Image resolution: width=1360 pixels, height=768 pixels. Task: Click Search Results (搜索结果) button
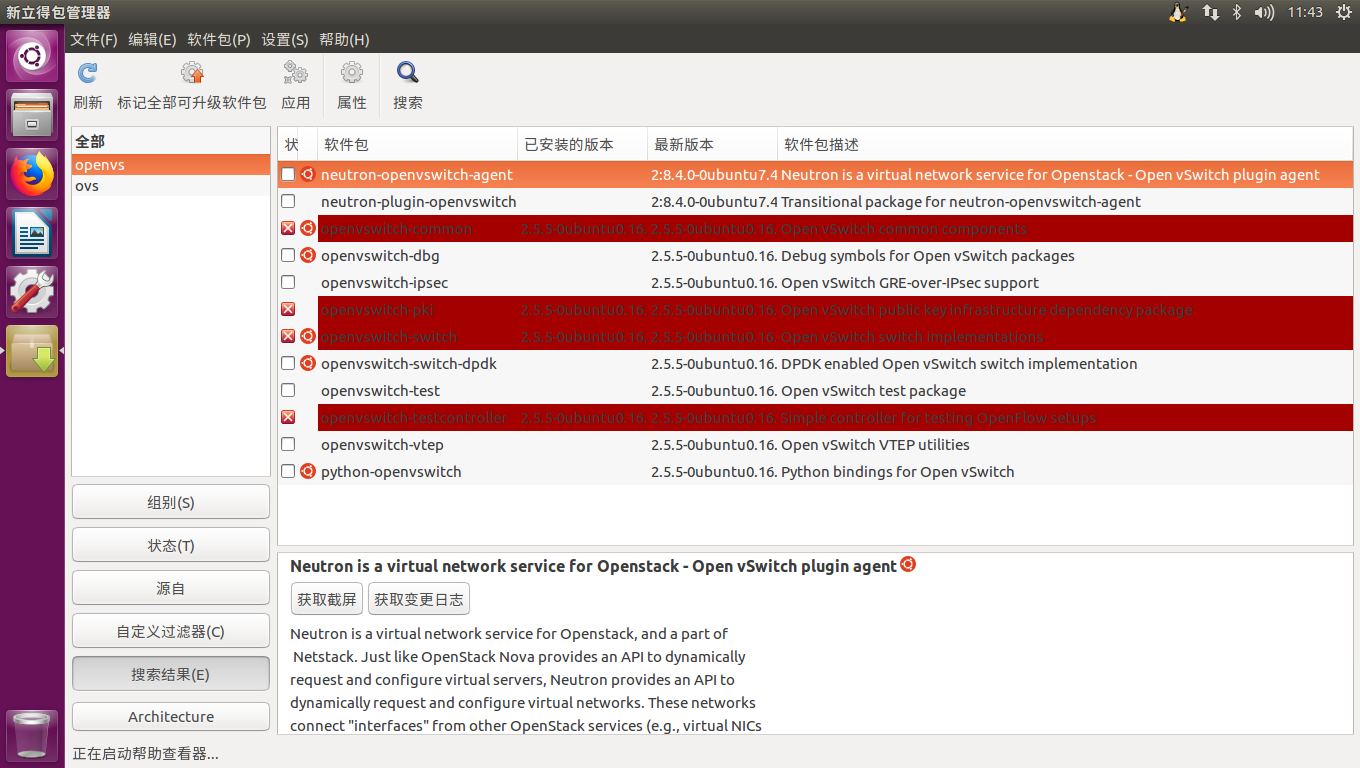(x=171, y=674)
